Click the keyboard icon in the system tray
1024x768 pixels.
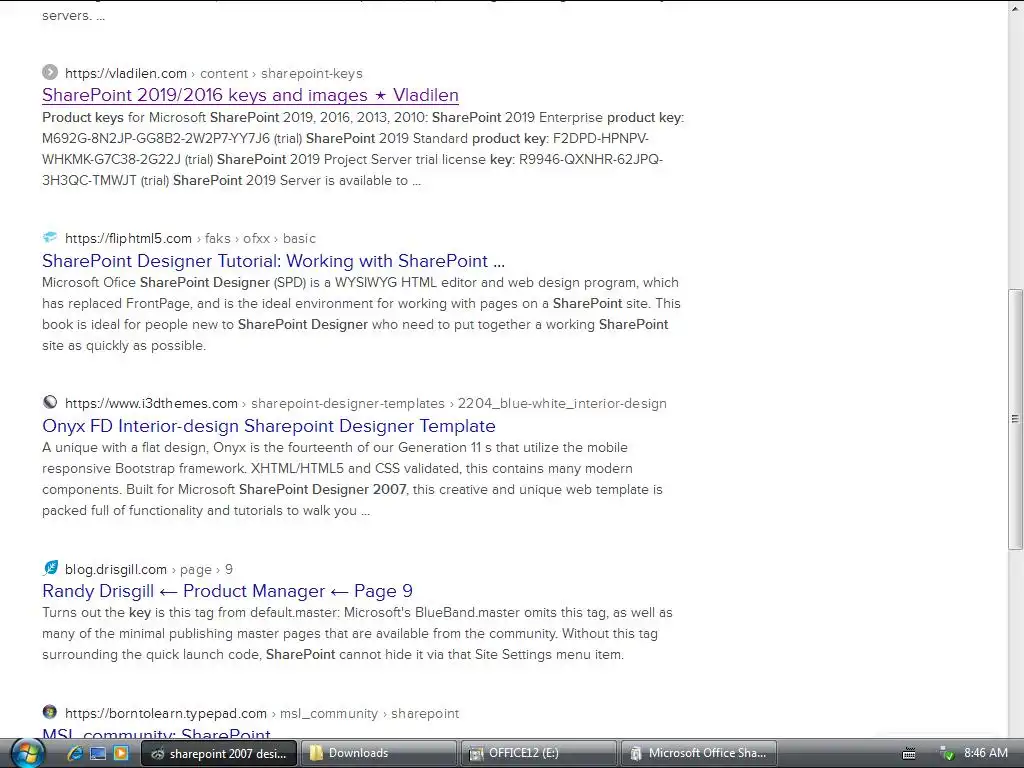(908, 754)
